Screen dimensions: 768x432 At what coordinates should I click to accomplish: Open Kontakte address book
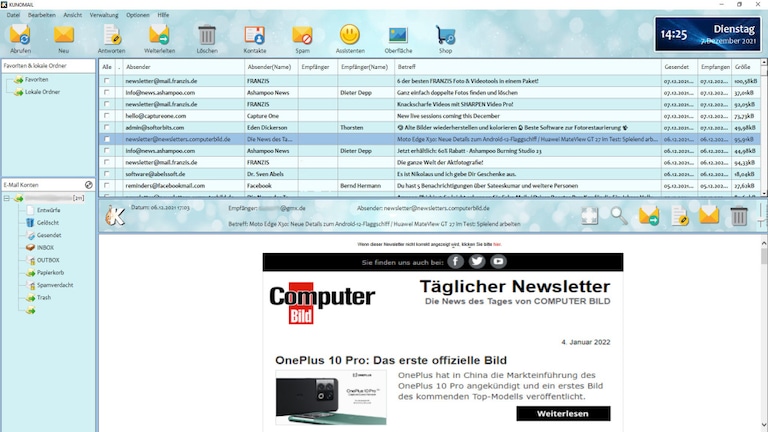[x=255, y=37]
